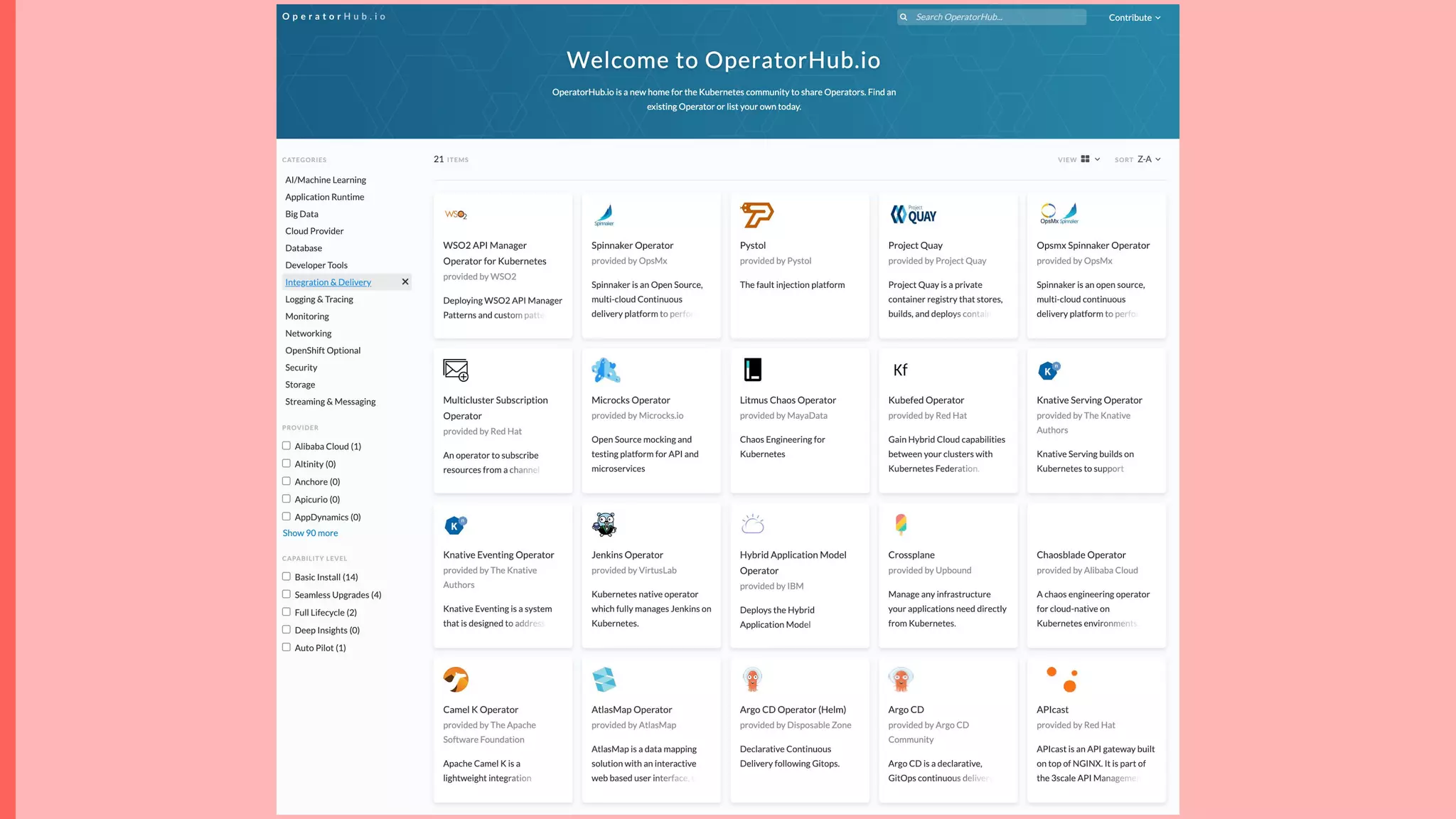Click the Multicluster Subscription envelope icon
The image size is (1456, 819).
click(456, 370)
